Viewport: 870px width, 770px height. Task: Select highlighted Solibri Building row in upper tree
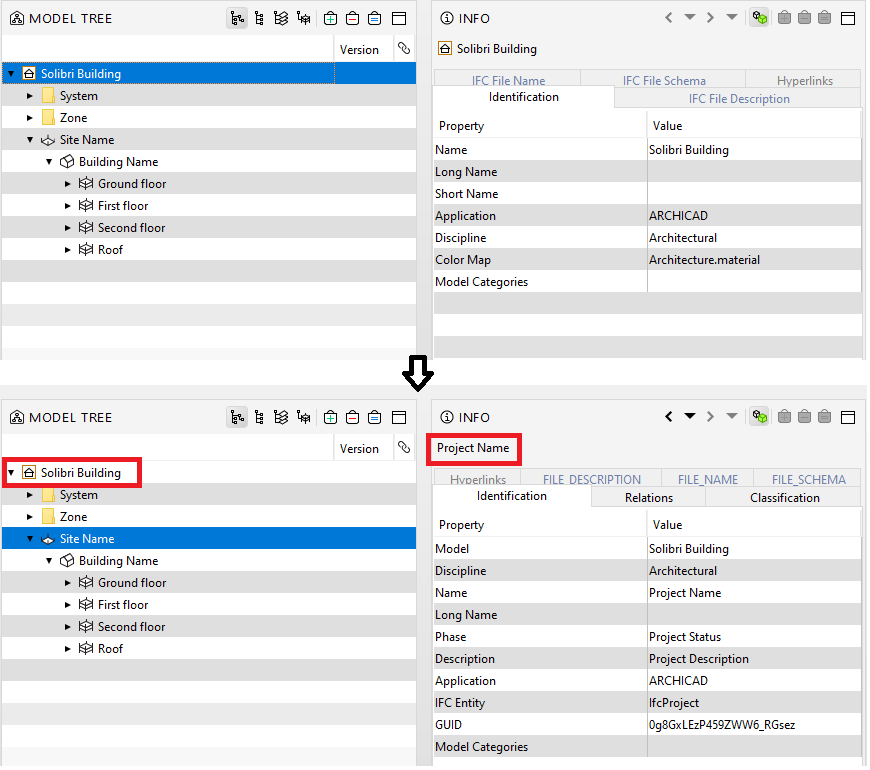(209, 74)
